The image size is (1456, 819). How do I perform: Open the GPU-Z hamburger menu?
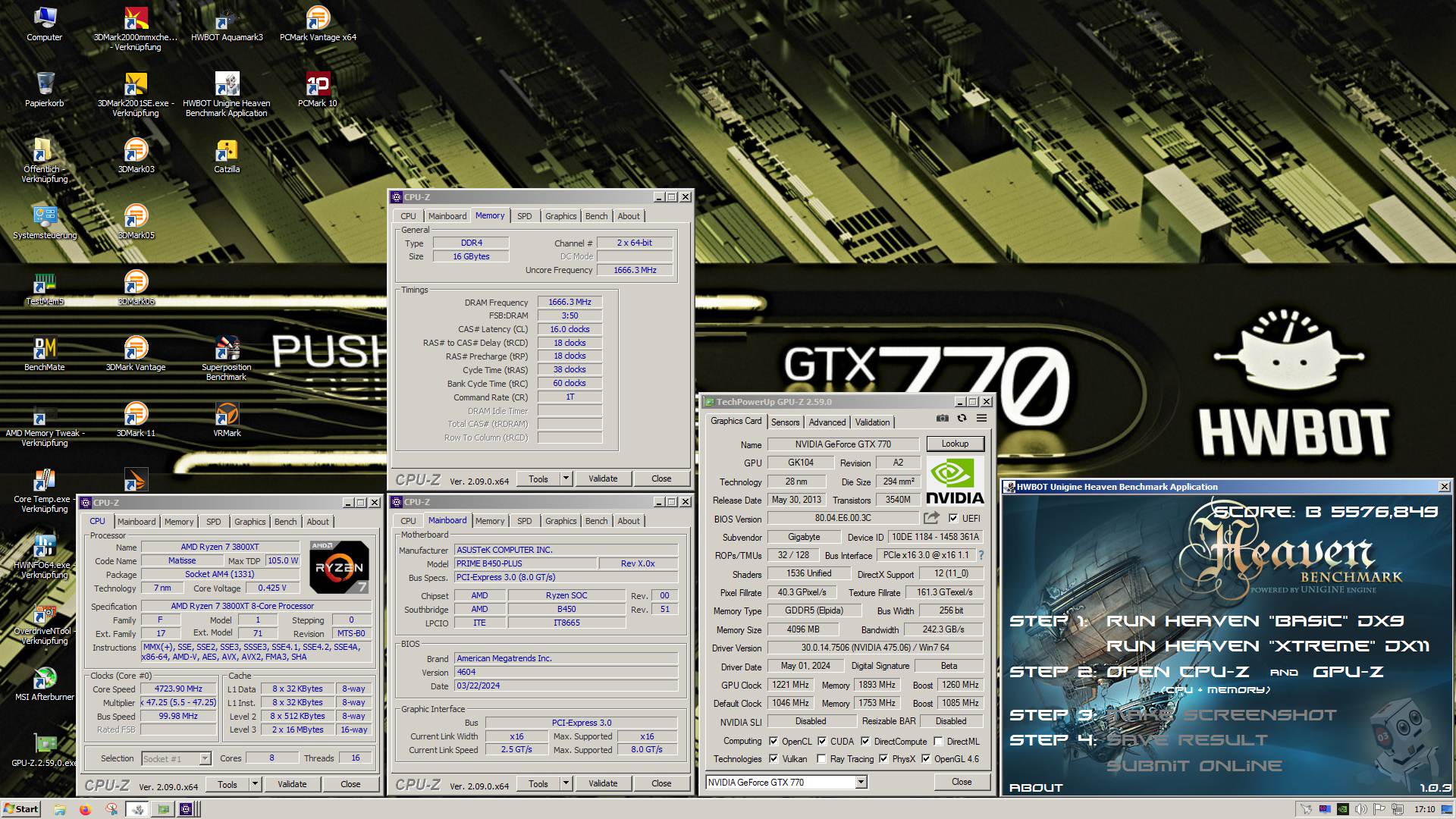tap(981, 419)
